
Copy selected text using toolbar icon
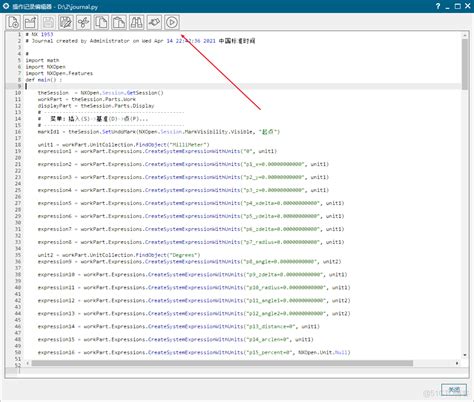(101, 22)
